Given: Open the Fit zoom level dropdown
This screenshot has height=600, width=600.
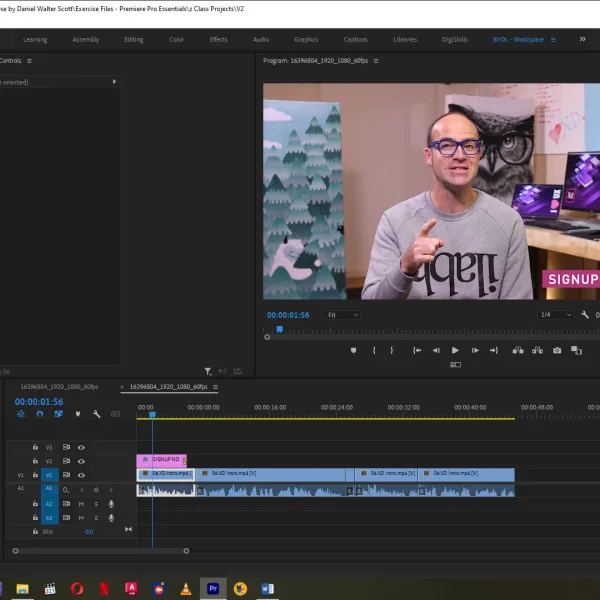Looking at the screenshot, I should coord(342,315).
